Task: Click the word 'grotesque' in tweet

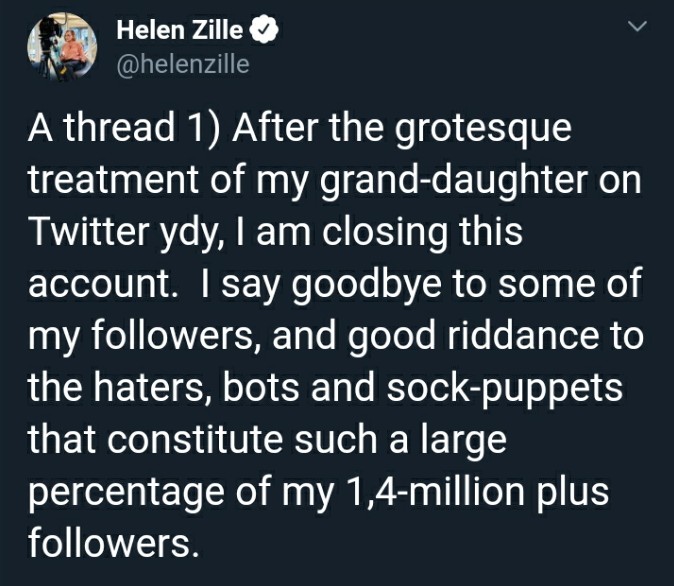Action: tap(483, 129)
